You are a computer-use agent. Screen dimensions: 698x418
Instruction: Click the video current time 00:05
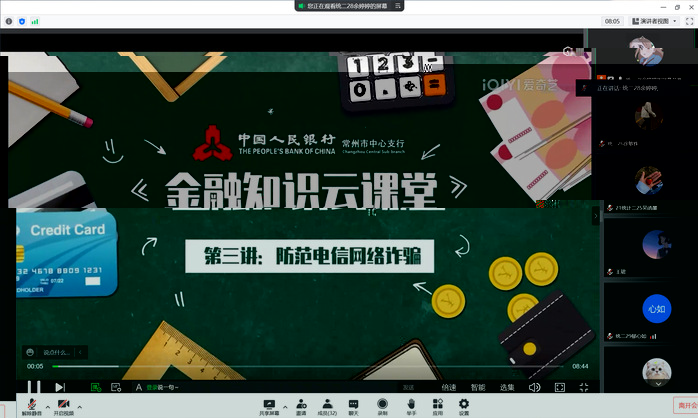point(35,366)
